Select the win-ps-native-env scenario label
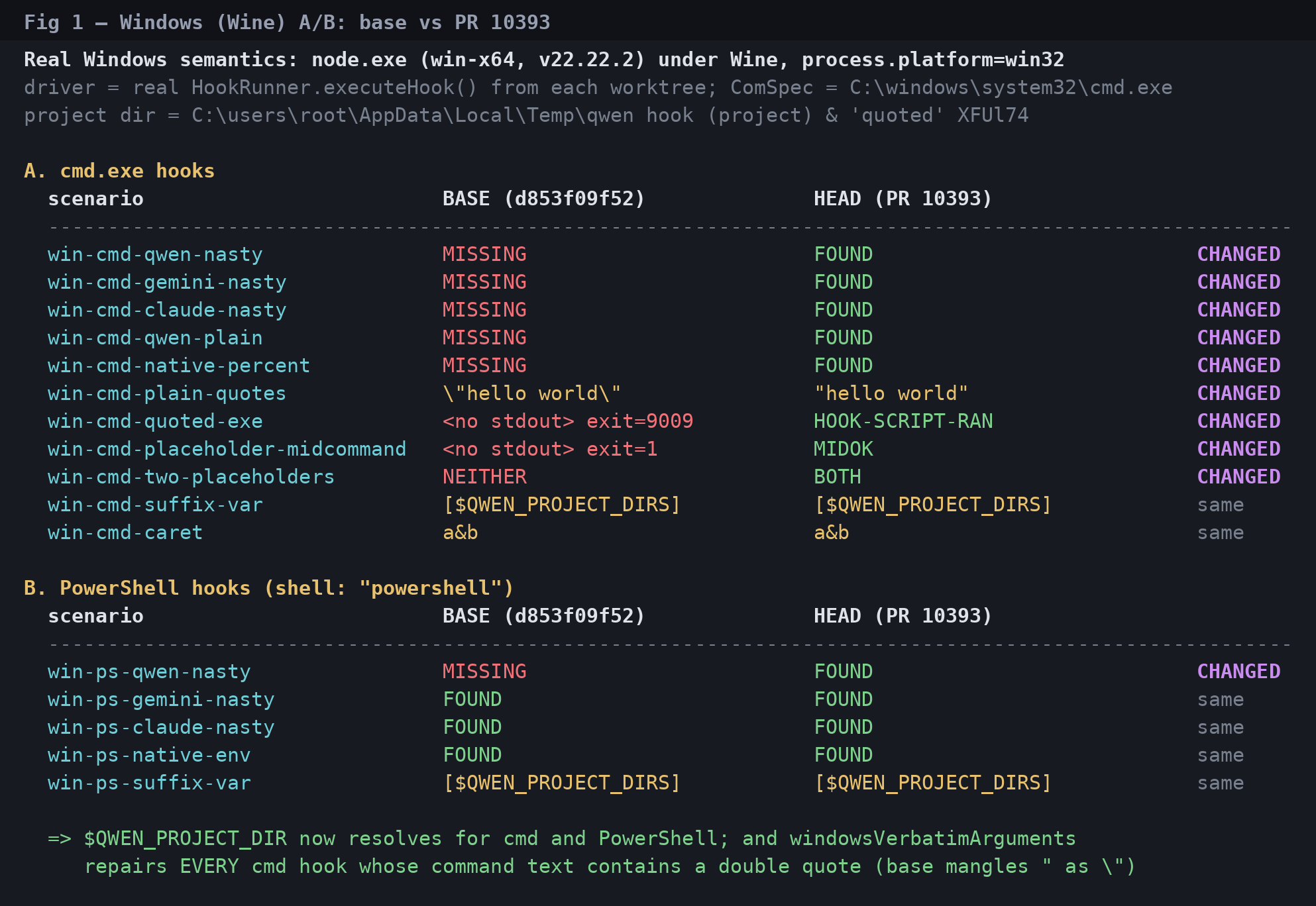The width and height of the screenshot is (1316, 906). click(x=149, y=755)
